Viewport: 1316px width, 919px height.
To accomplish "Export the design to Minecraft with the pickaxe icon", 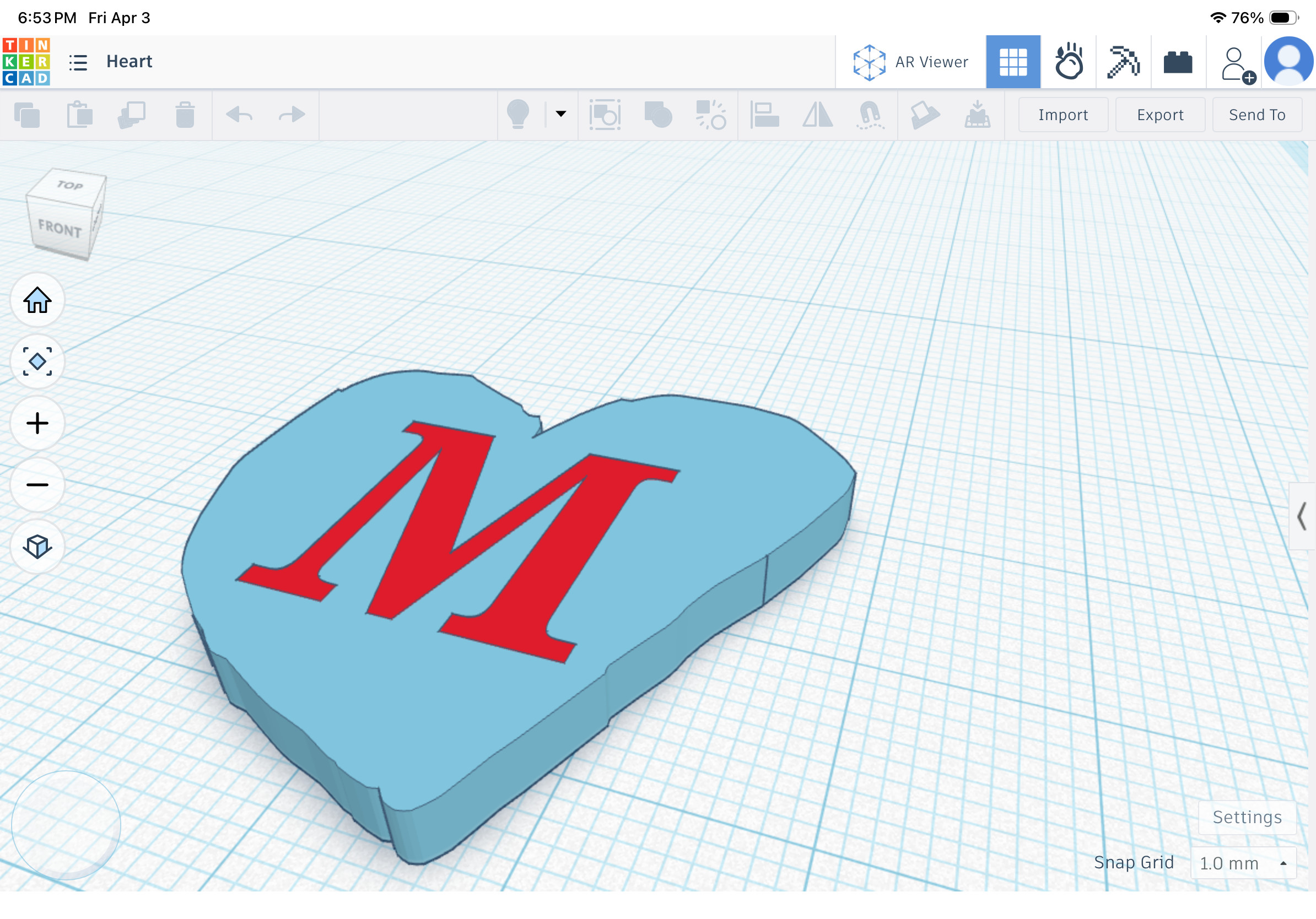I will point(1124,61).
